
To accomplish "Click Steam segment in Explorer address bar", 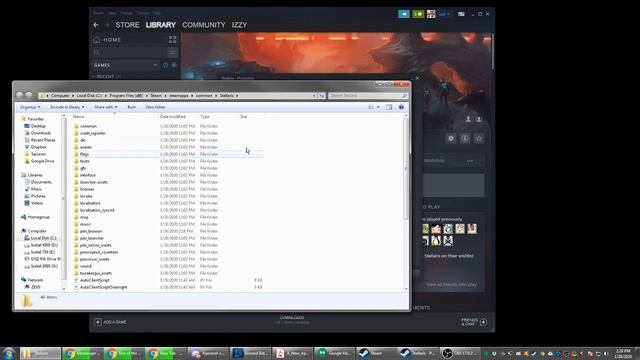I will 156,96.
